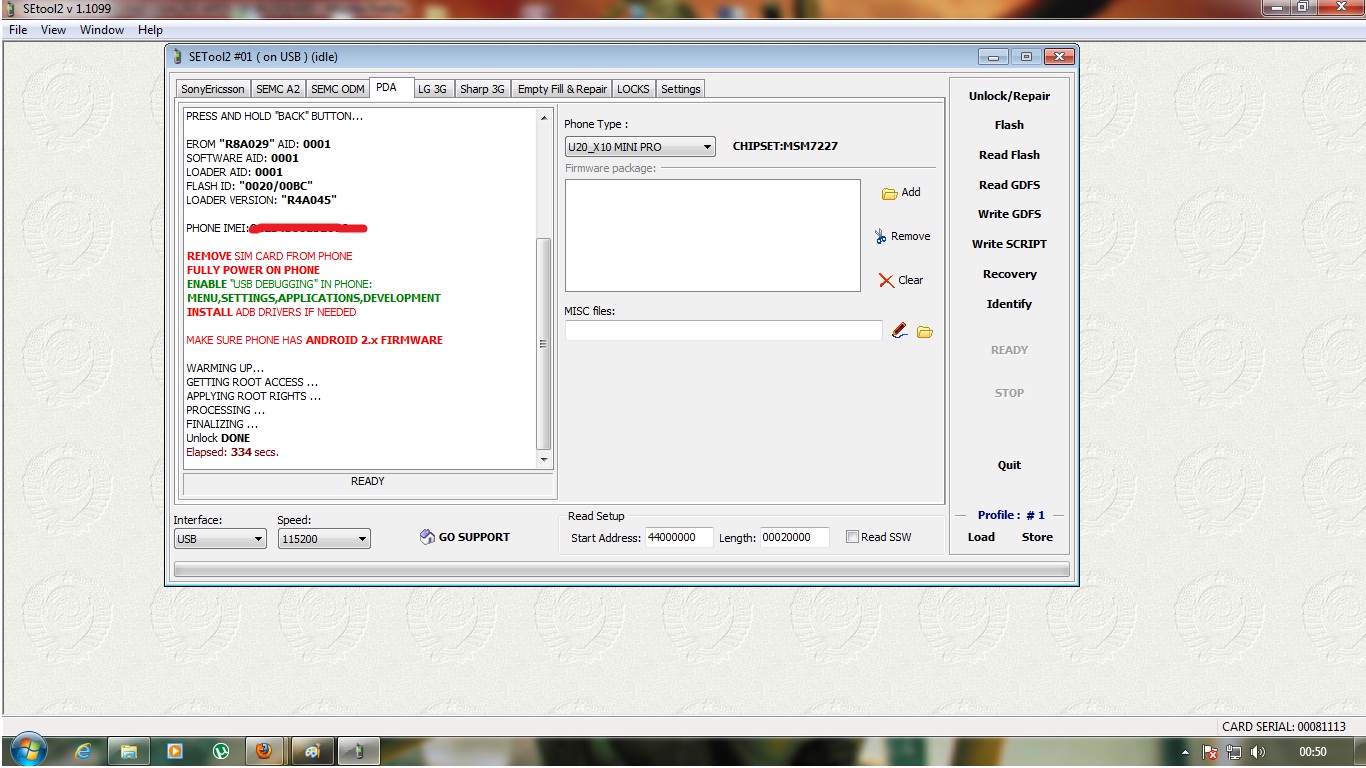The height and width of the screenshot is (768, 1366).
Task: Click the MISC files browse folder icon
Action: click(924, 331)
